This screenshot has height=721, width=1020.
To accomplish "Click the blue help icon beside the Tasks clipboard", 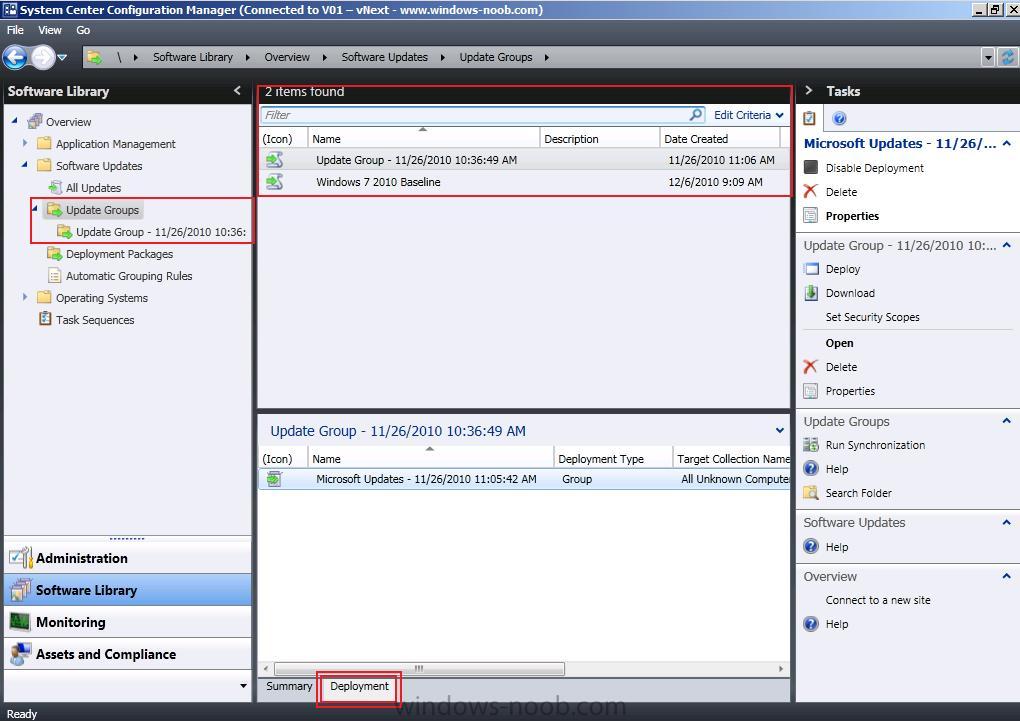I will (839, 118).
